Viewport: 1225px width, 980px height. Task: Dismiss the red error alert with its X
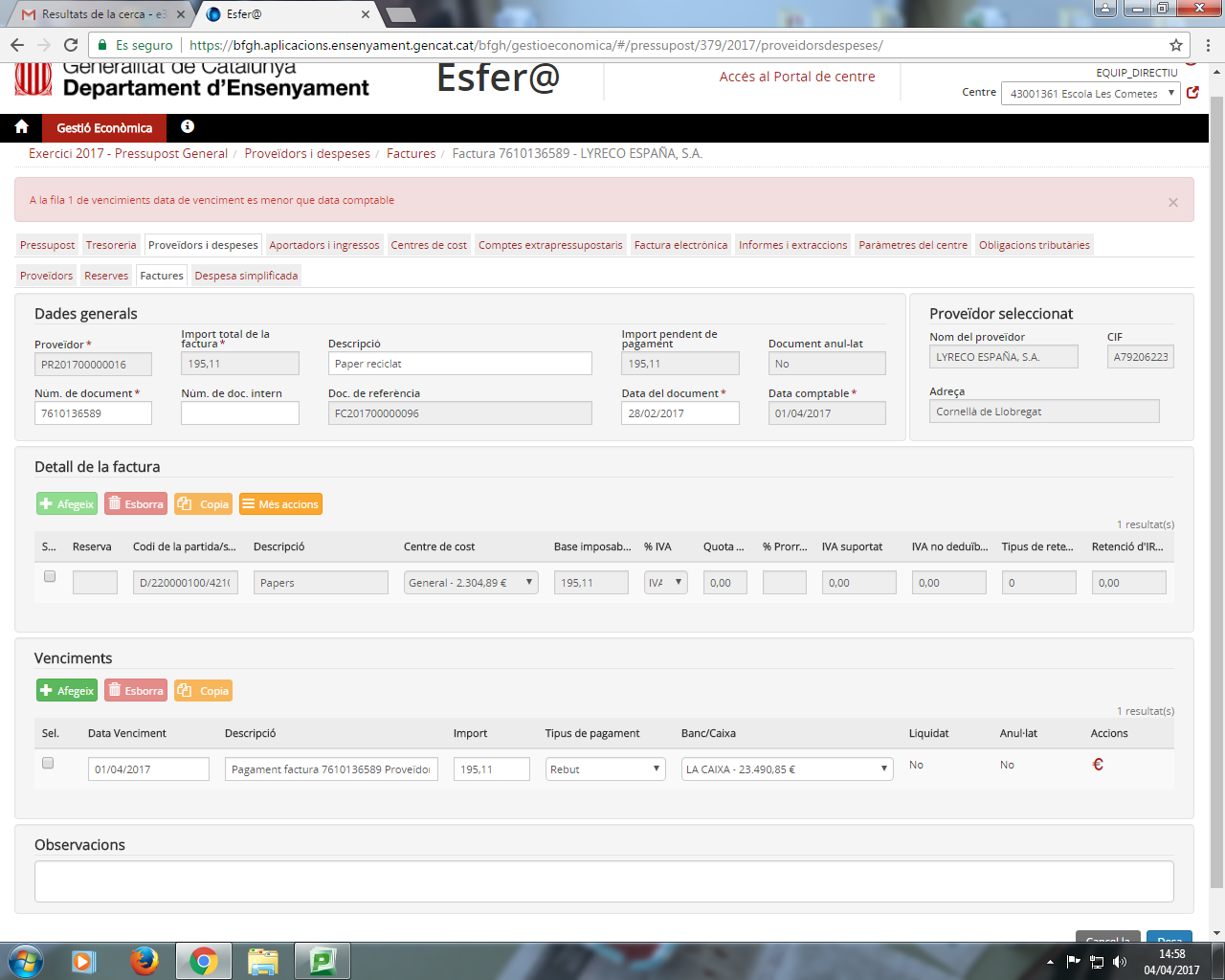(1172, 202)
